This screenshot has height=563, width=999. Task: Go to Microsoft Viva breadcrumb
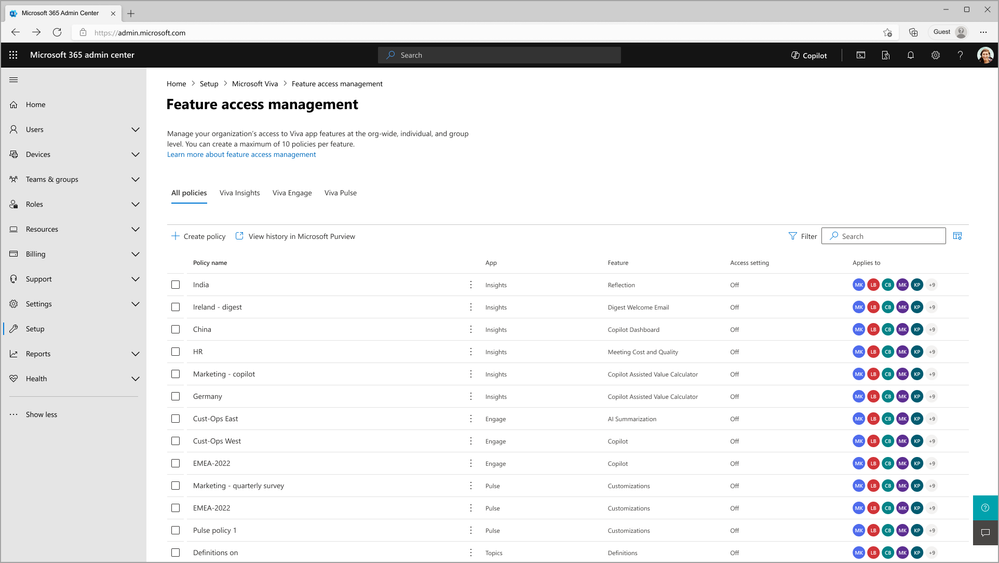tap(255, 83)
